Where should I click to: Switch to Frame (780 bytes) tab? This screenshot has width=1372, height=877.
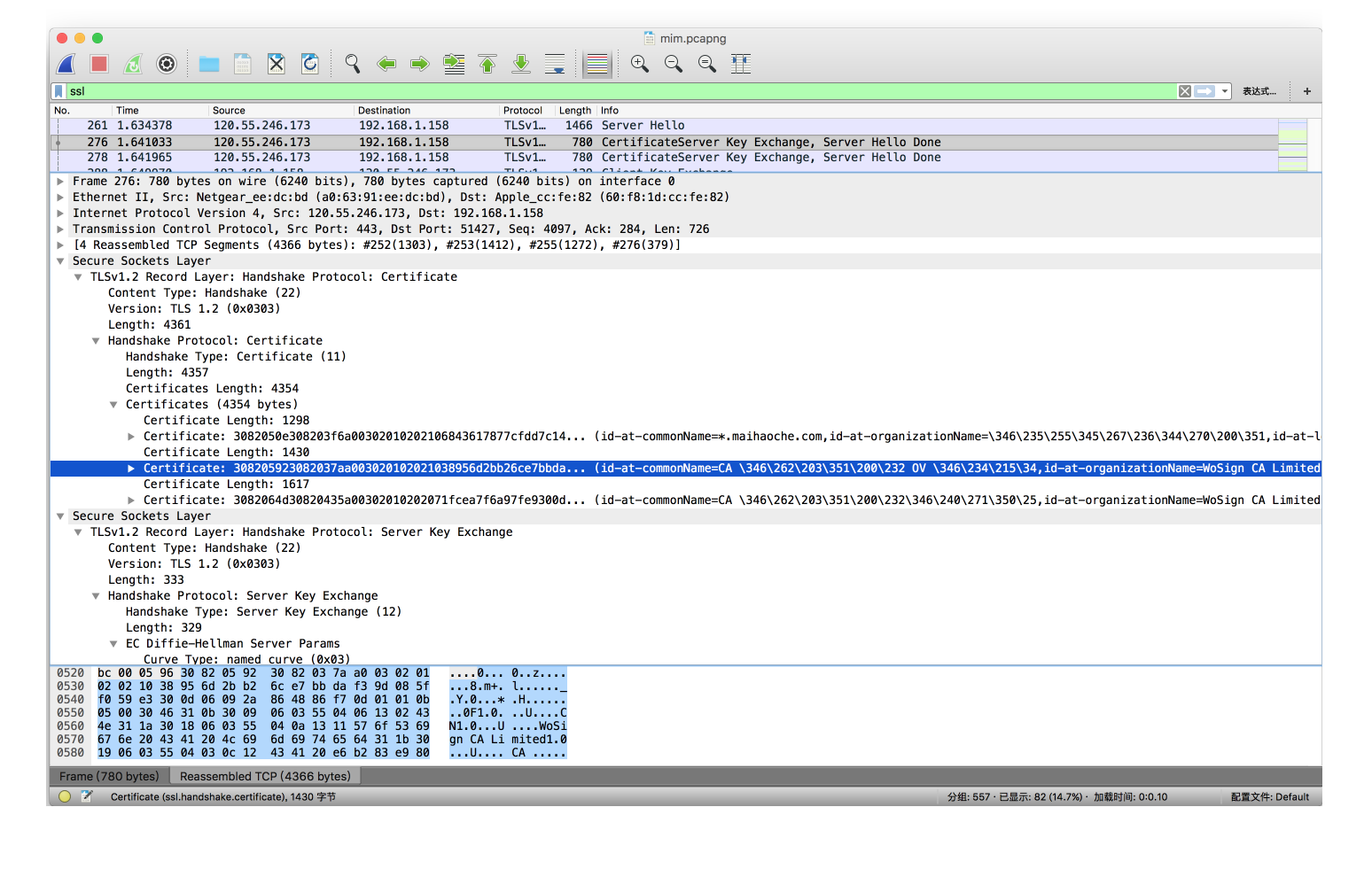(109, 776)
